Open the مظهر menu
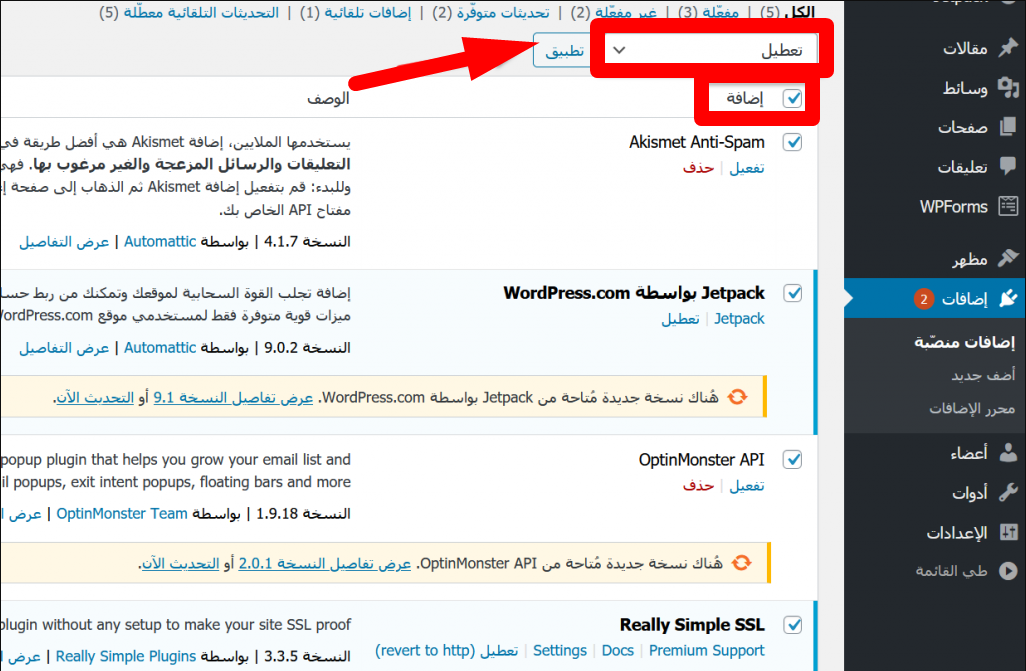 (969, 259)
